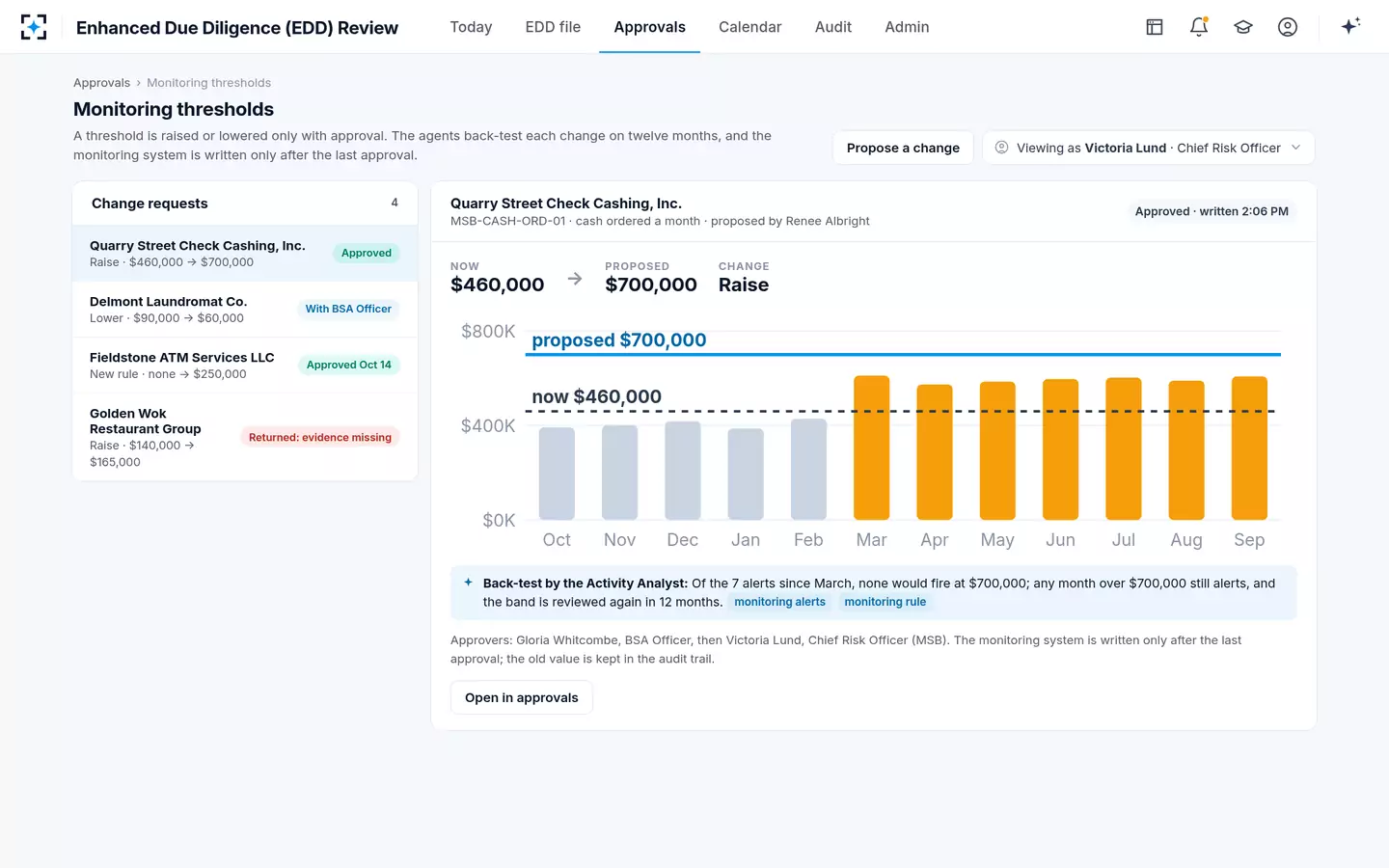Click the Approved · written 2:06 PM badge
This screenshot has width=1389, height=868.
pyautogui.click(x=1212, y=211)
